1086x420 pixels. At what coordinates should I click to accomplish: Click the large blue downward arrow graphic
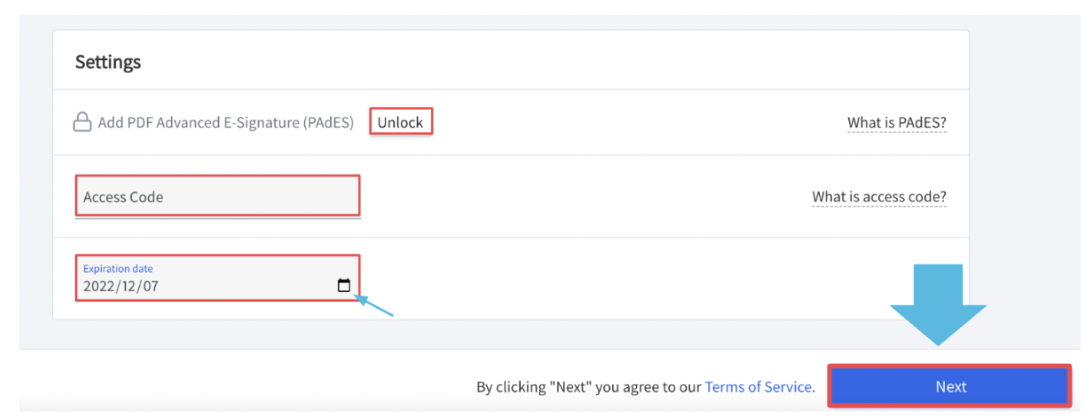[x=938, y=305]
